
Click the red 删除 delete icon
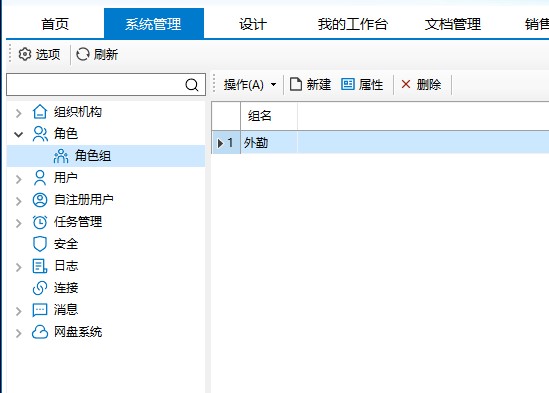pyautogui.click(x=406, y=84)
